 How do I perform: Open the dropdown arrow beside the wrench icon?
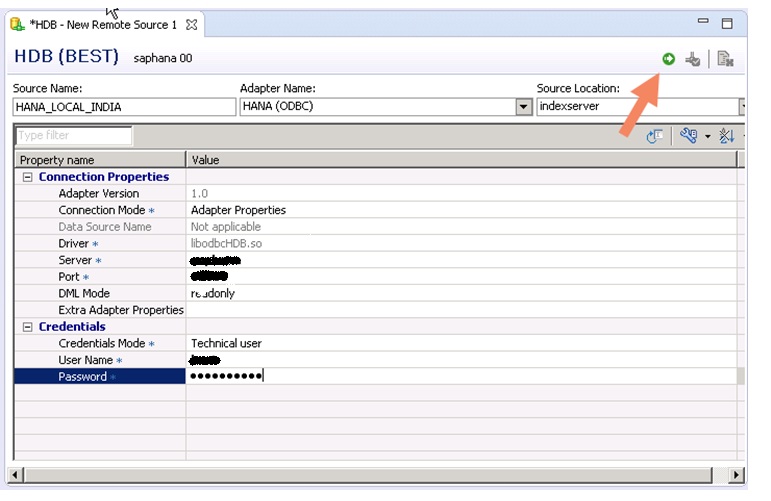coord(708,136)
